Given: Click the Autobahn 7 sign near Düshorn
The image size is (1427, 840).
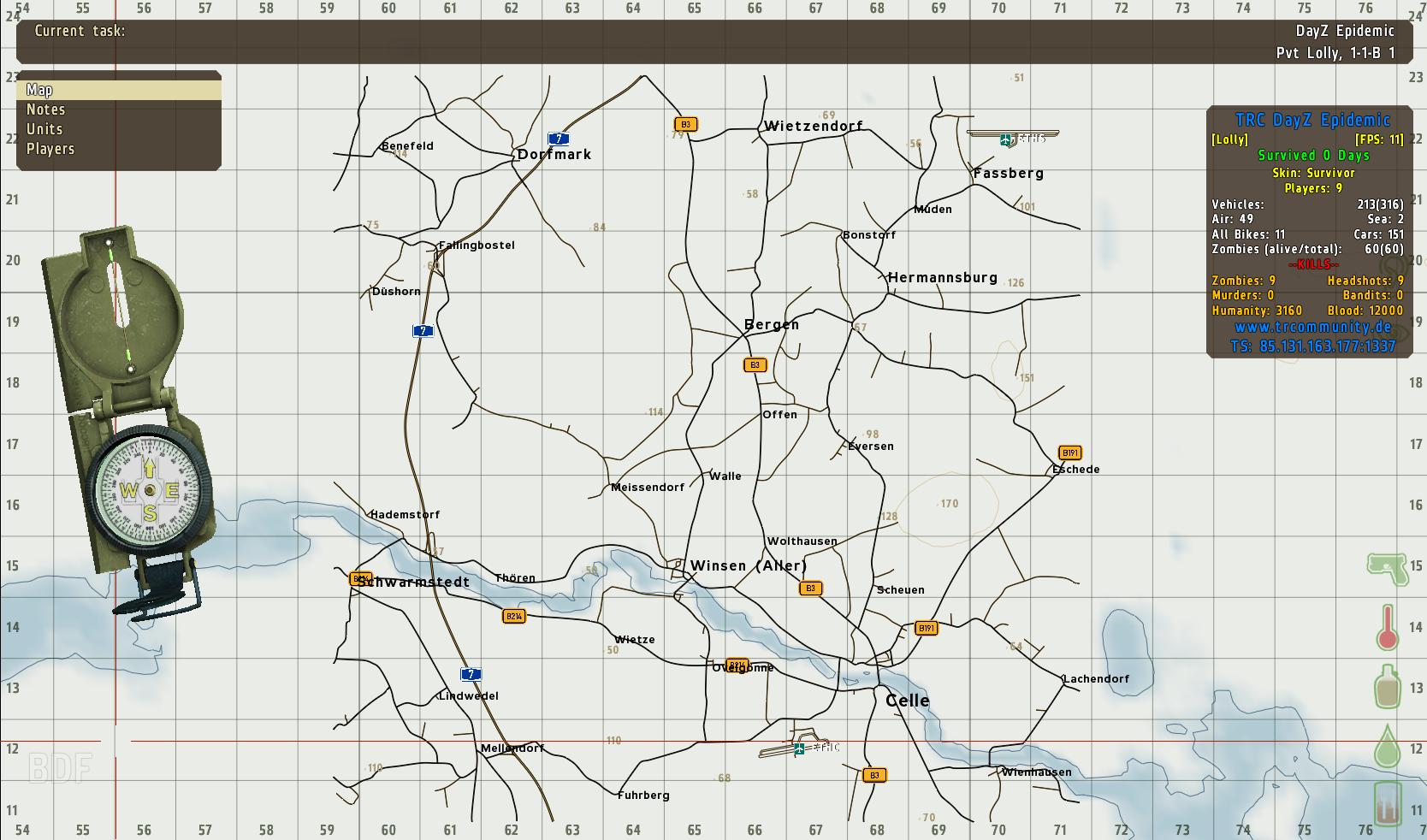Looking at the screenshot, I should click(423, 331).
